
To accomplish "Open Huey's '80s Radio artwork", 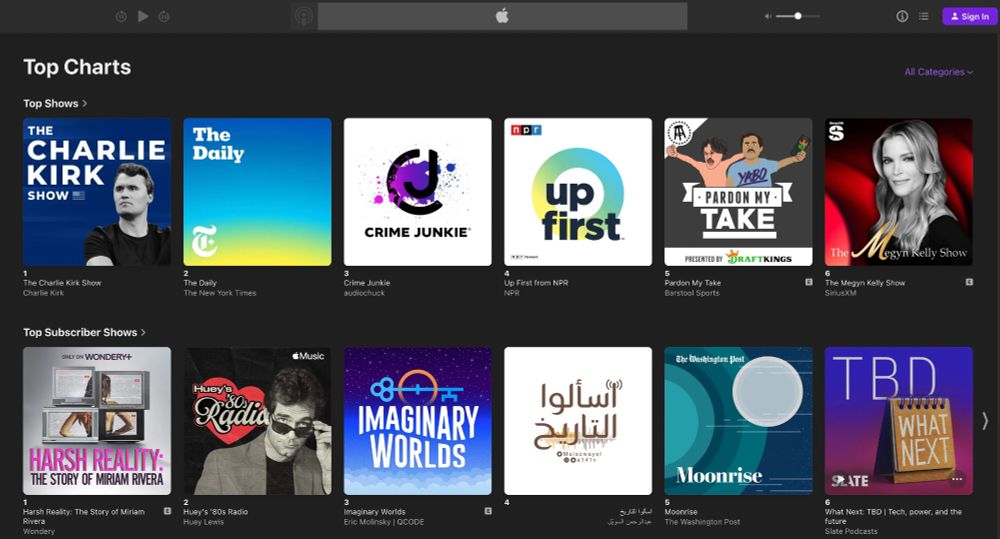I will [x=258, y=421].
